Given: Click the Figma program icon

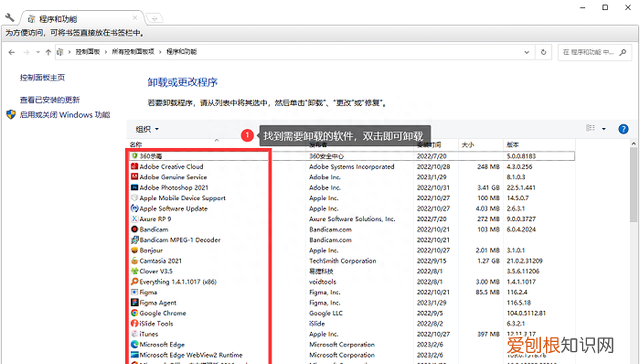Looking at the screenshot, I should (x=135, y=292).
